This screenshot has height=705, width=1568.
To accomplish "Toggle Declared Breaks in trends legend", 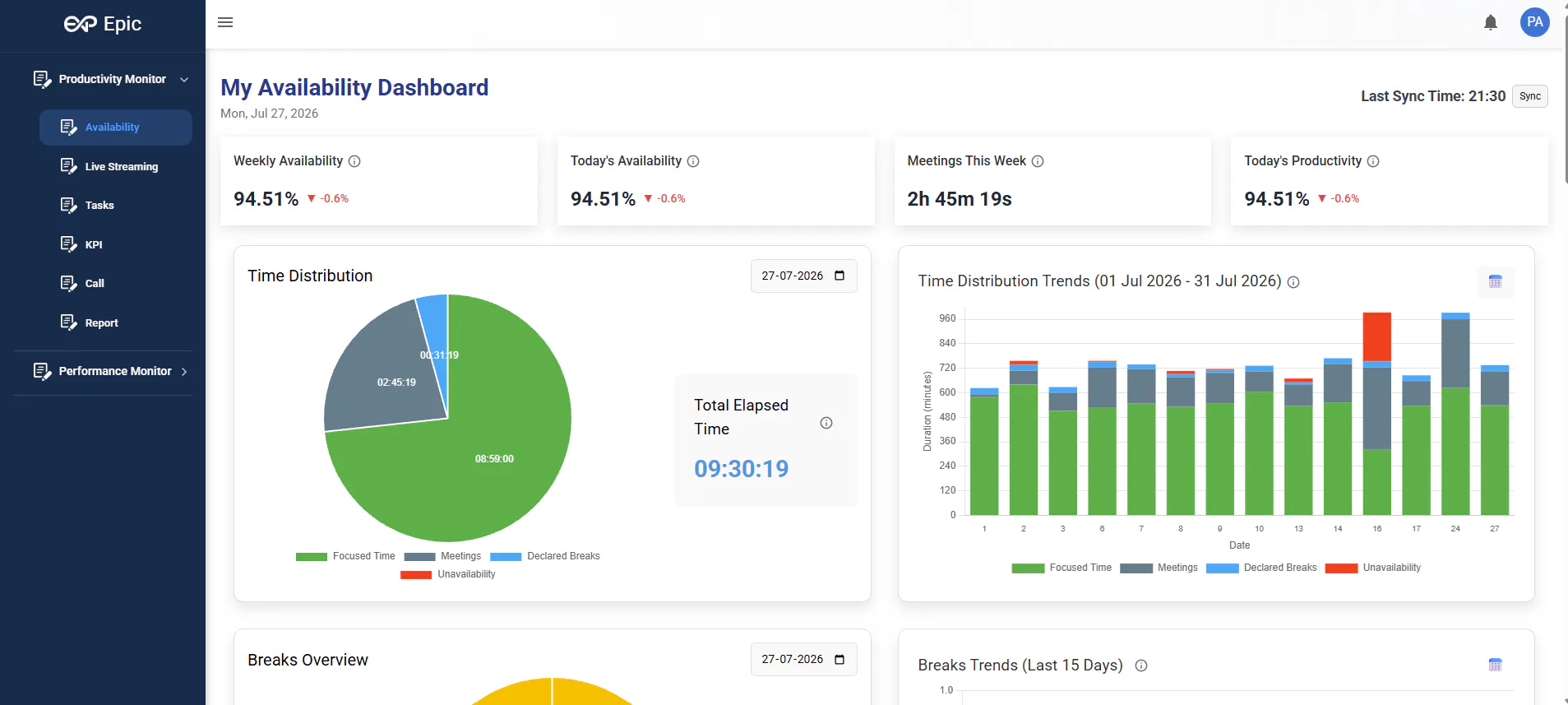I will coord(1261,568).
